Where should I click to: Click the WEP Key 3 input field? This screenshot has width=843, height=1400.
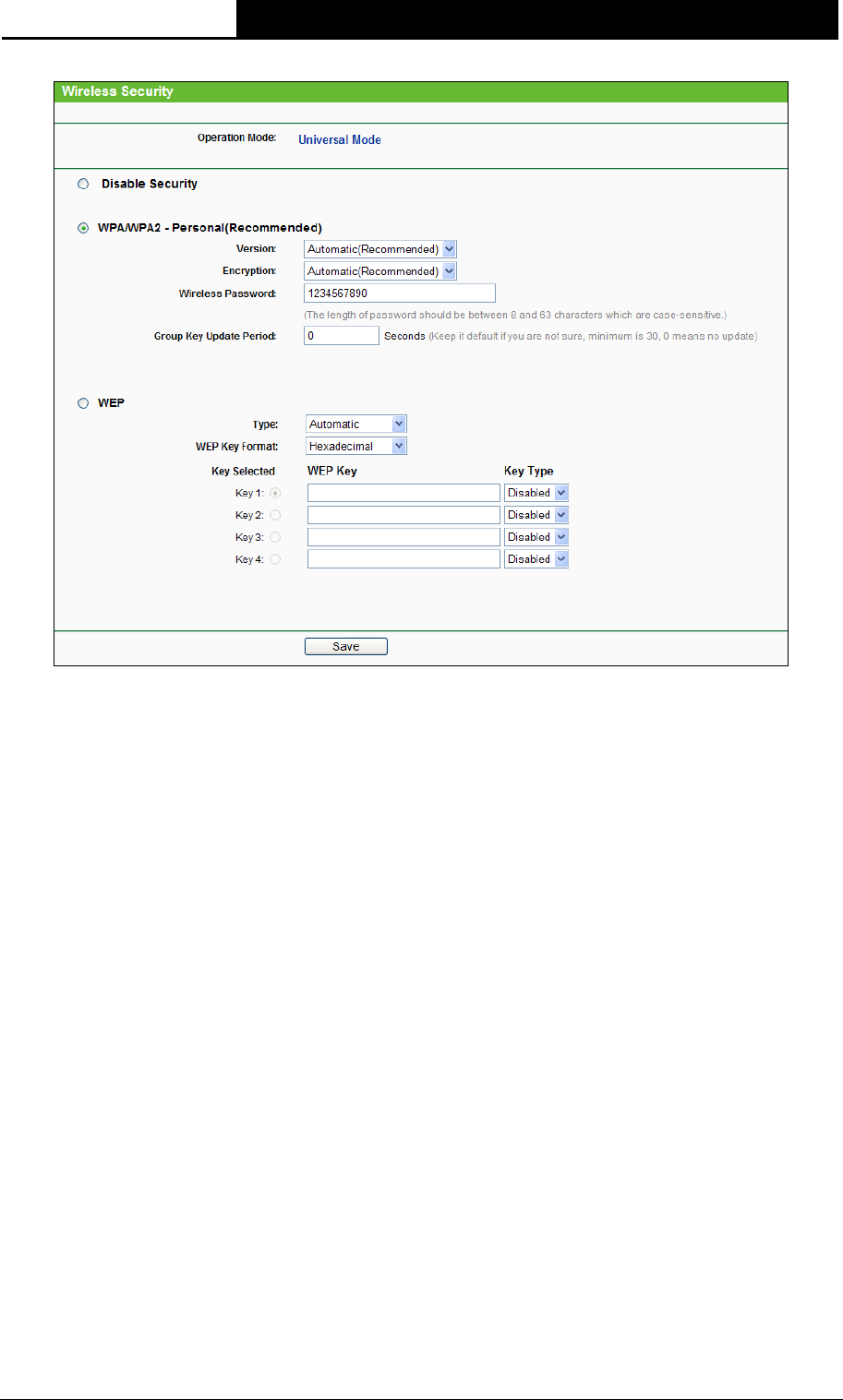point(403,537)
